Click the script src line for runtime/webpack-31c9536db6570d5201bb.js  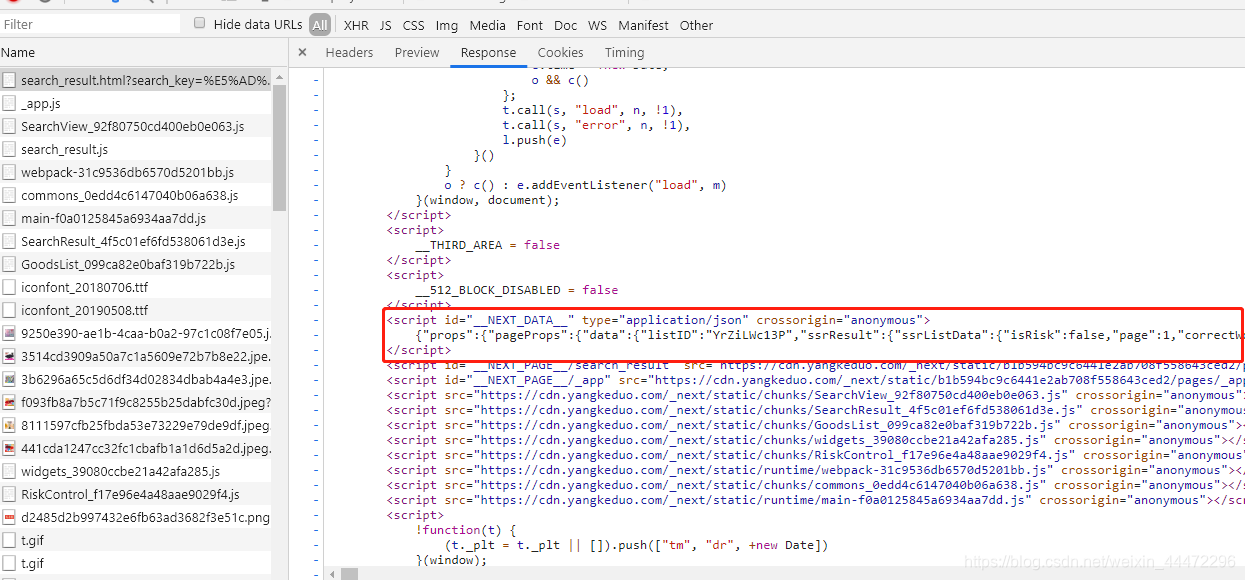815,470
